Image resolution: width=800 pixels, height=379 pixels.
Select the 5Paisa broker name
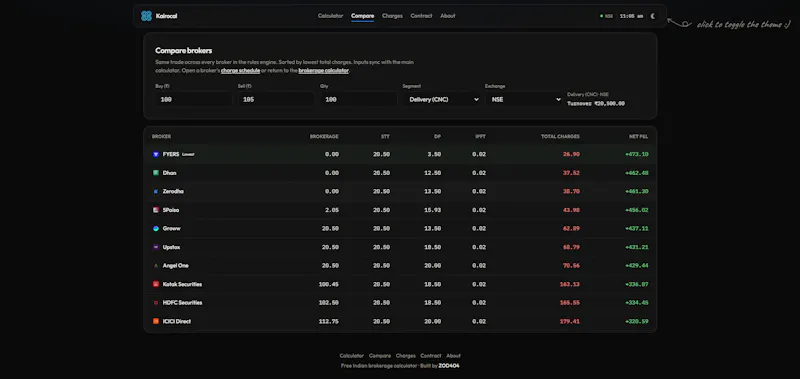click(171, 210)
